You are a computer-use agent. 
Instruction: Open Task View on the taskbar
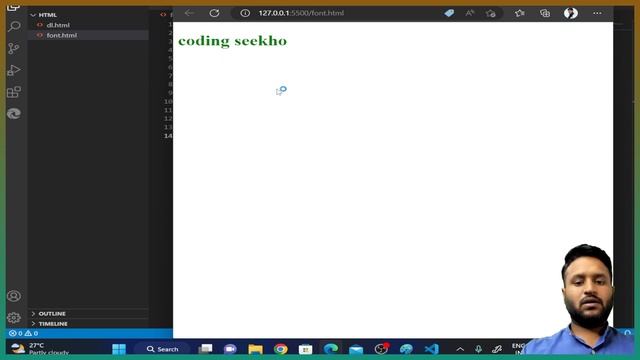pos(205,349)
